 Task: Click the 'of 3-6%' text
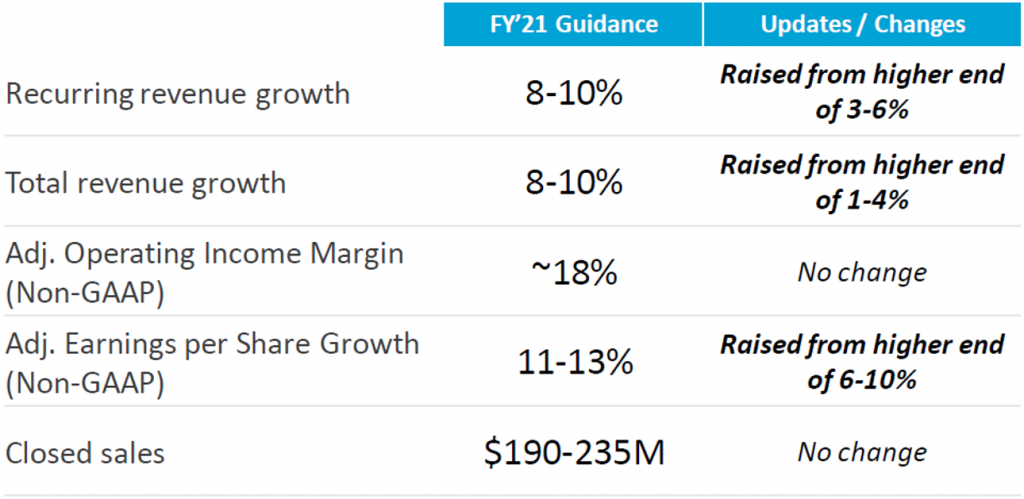coord(862,110)
